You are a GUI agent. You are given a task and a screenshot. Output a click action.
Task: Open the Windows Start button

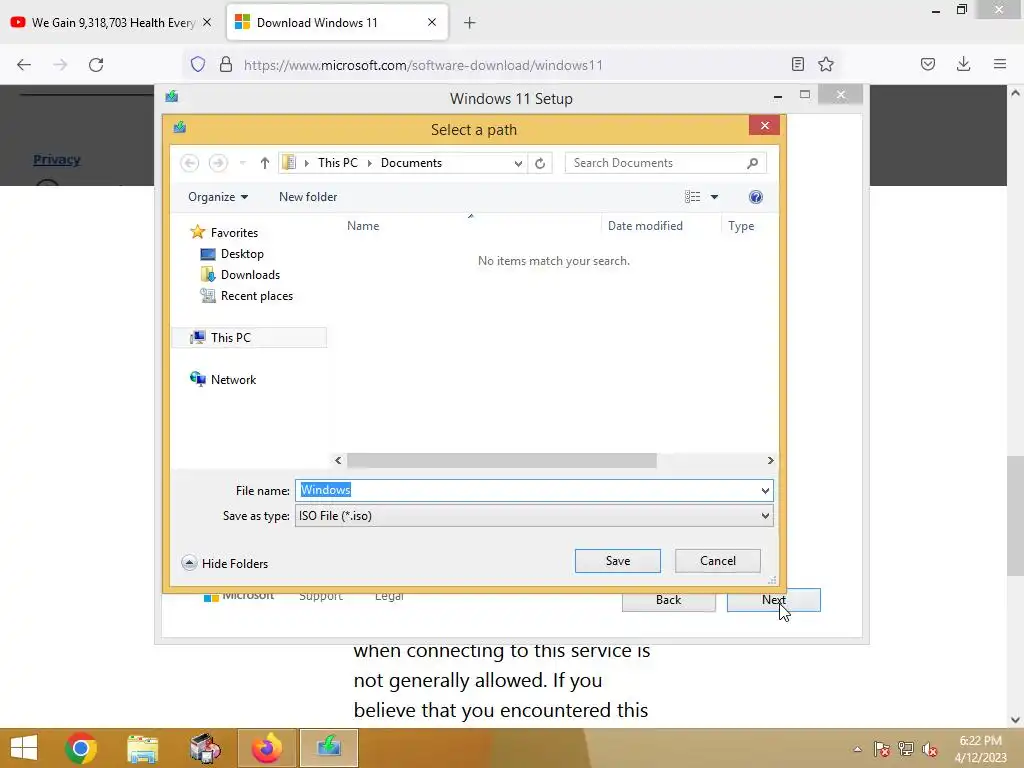(24, 748)
